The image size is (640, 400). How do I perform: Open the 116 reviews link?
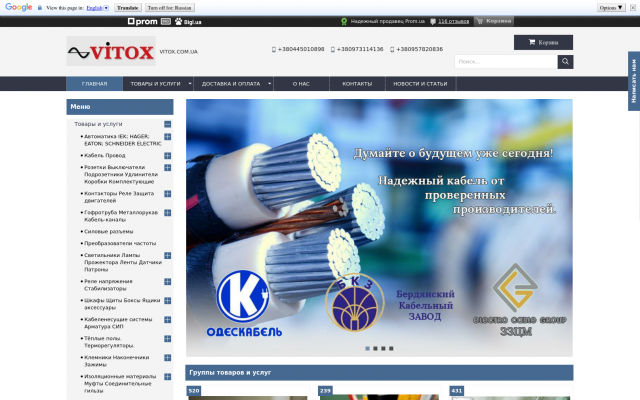(x=453, y=21)
